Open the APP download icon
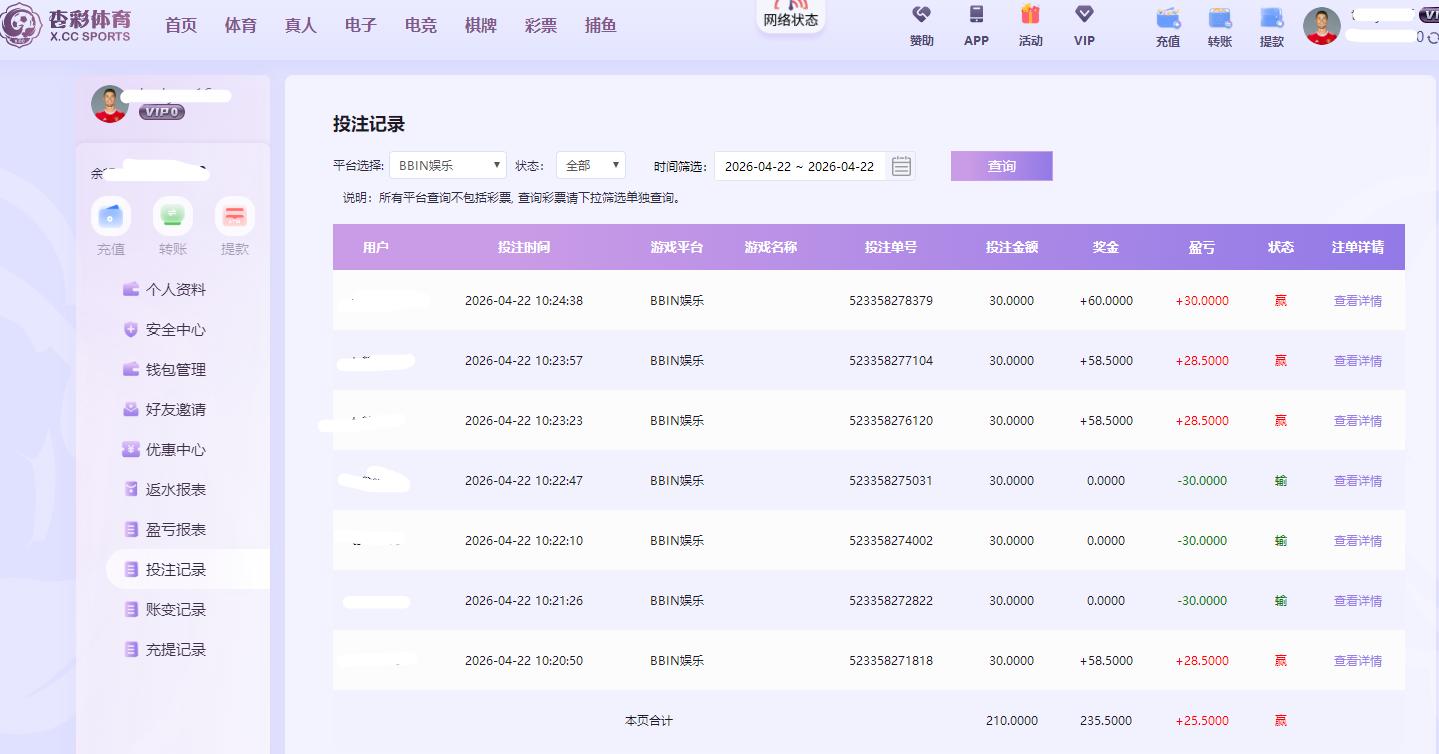The width and height of the screenshot is (1439, 754). tap(976, 16)
